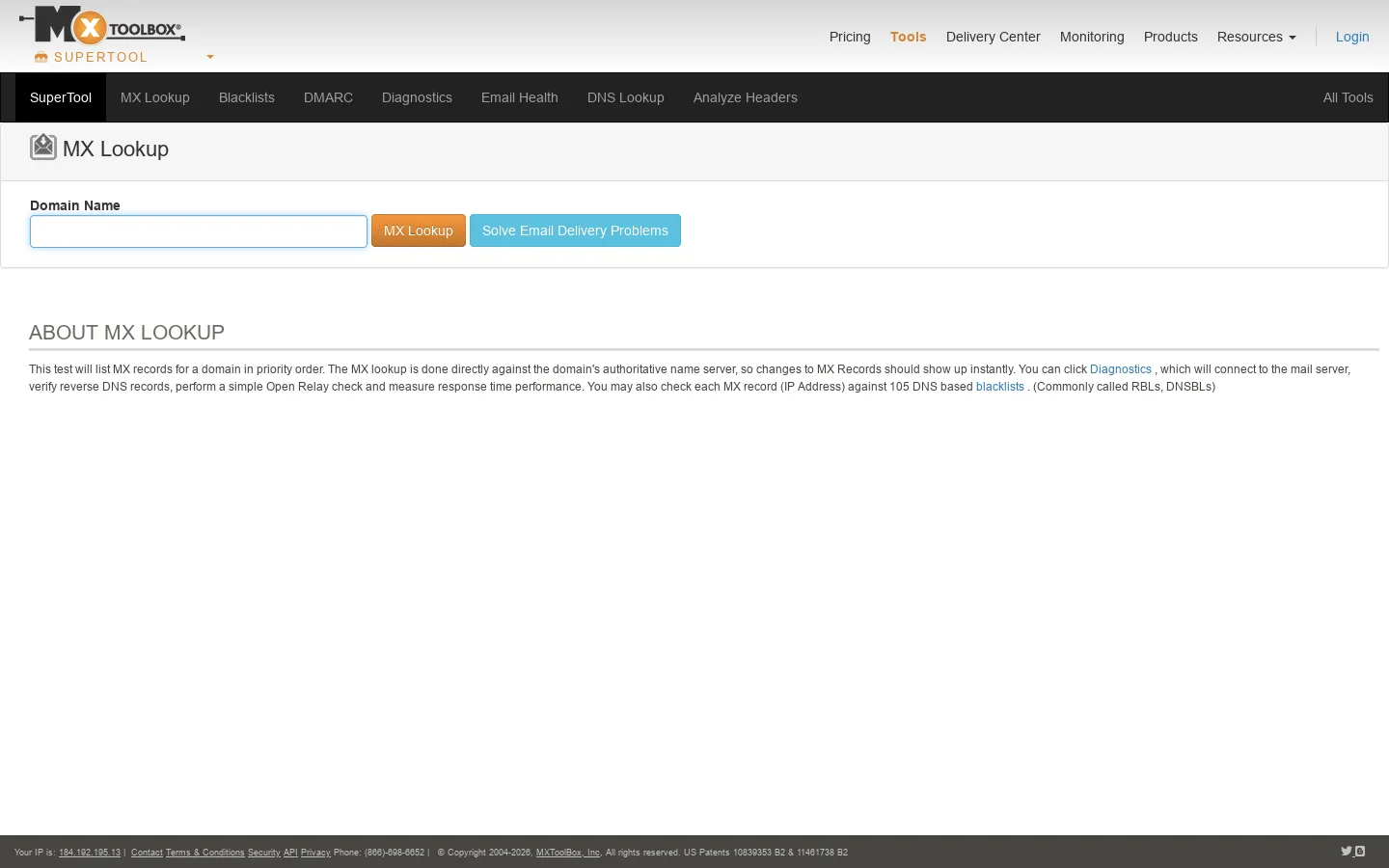Click Solve Email Delivery Problems button
1389x868 pixels.
575,231
